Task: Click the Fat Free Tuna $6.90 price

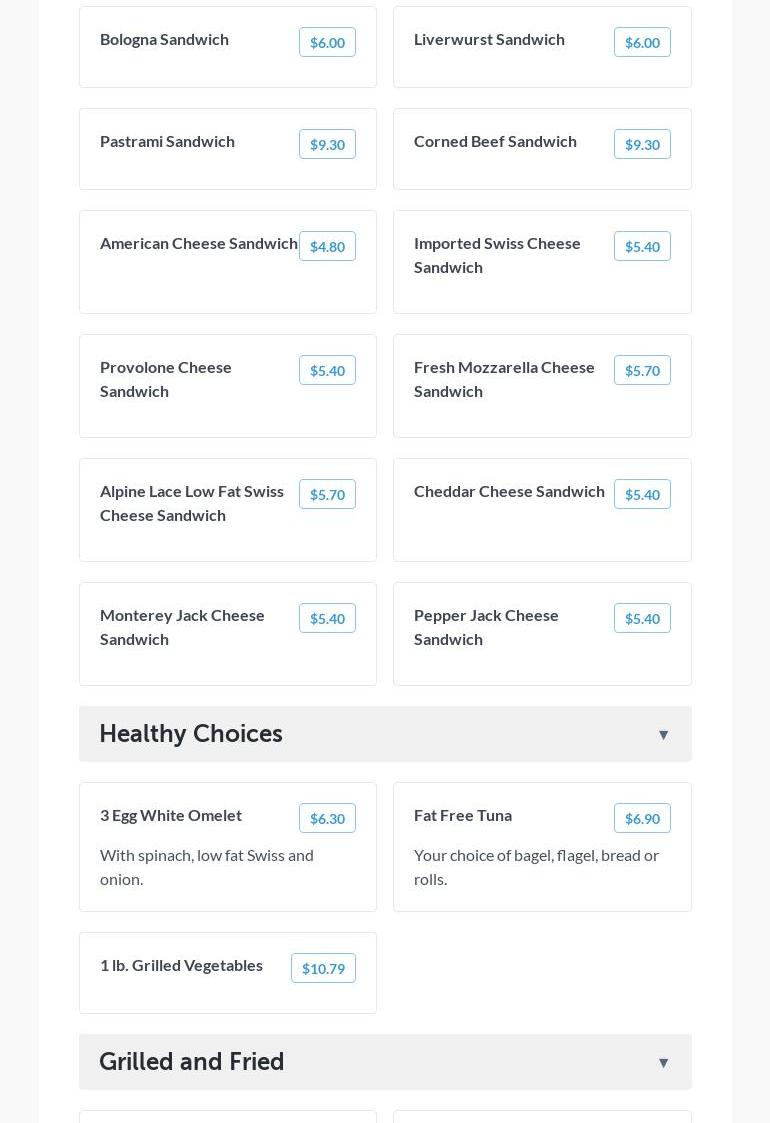Action: (x=642, y=818)
